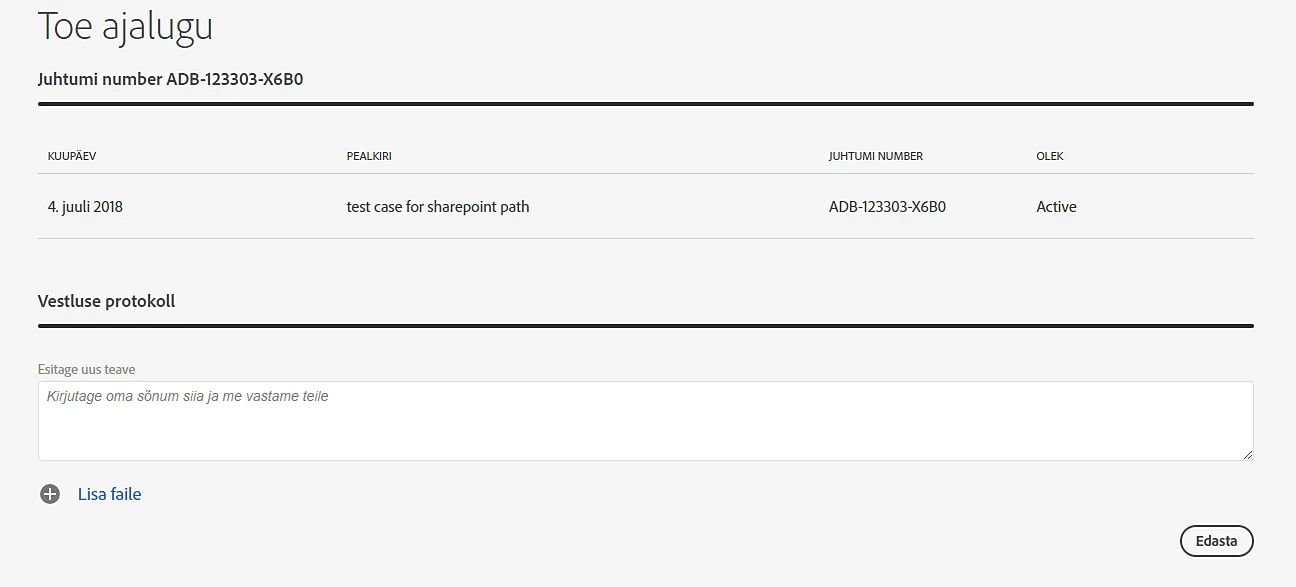Click the 'Esitage uus teave' field label
Screen dimensions: 1296x587
click(86, 370)
